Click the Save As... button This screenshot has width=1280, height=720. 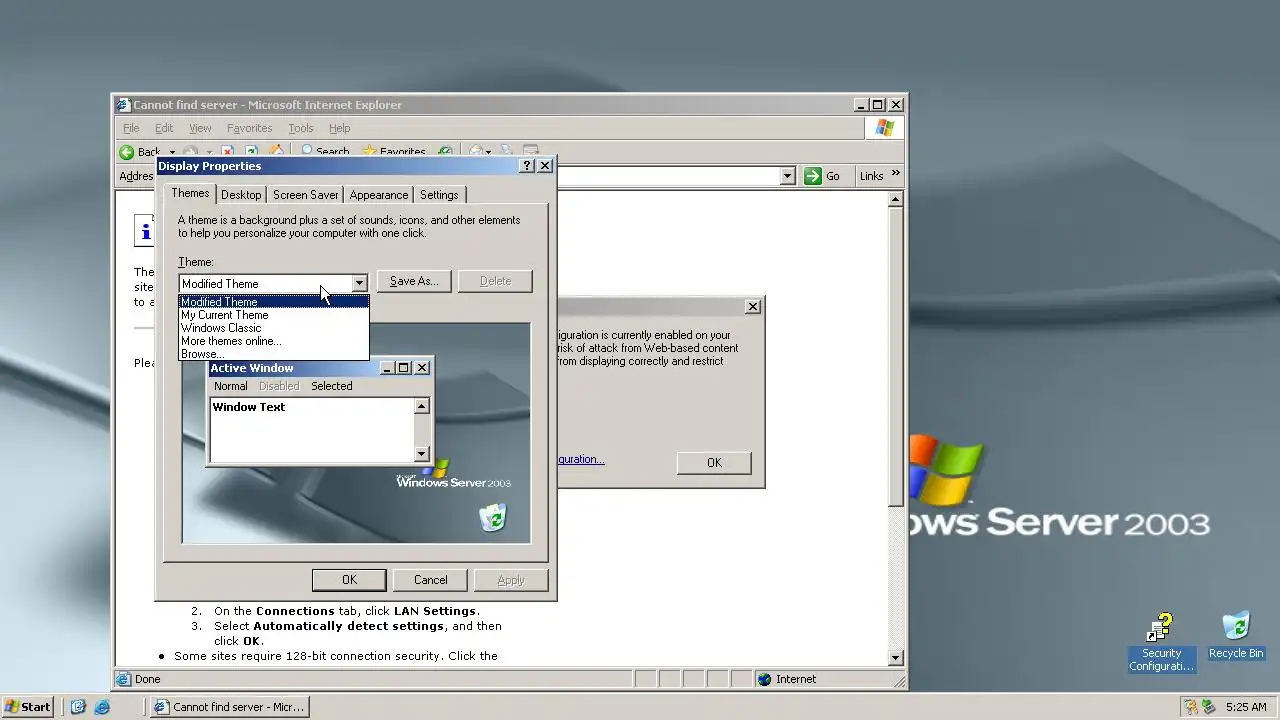tap(414, 281)
